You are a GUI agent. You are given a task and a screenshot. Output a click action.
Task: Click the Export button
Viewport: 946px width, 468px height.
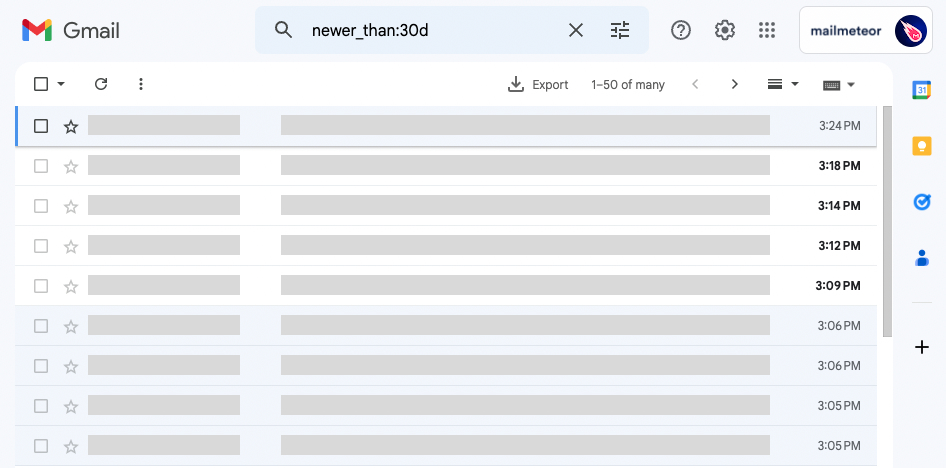538,84
